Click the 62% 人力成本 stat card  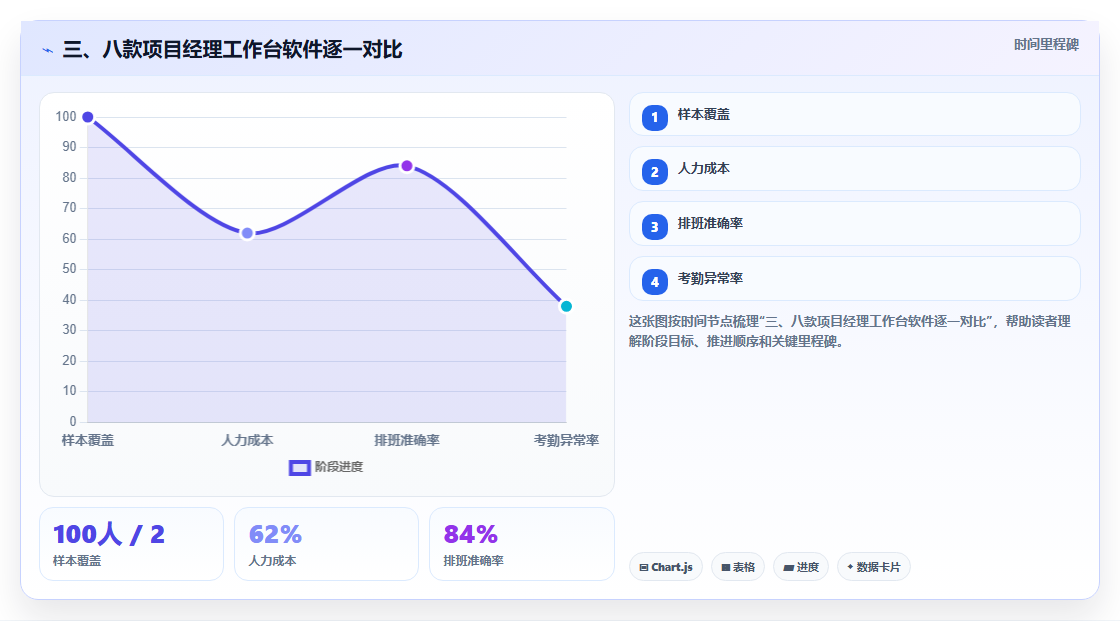[326, 544]
